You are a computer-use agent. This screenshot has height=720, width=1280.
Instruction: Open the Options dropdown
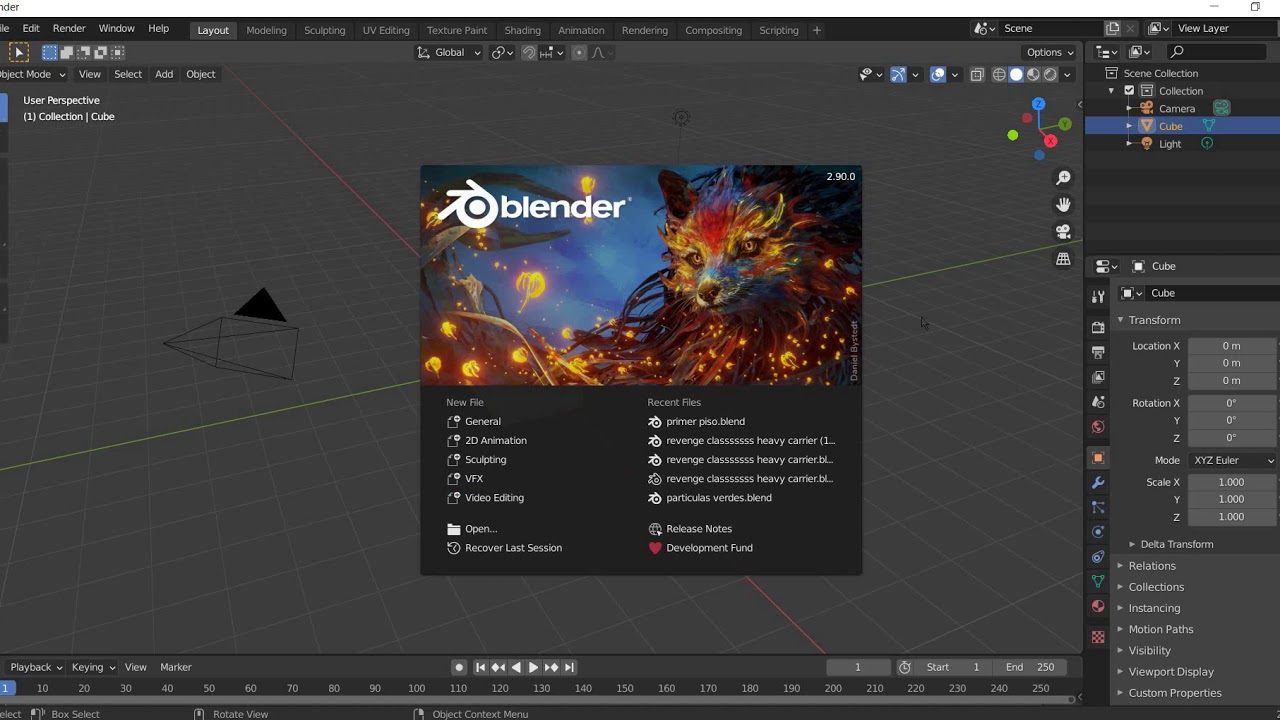pos(1050,52)
